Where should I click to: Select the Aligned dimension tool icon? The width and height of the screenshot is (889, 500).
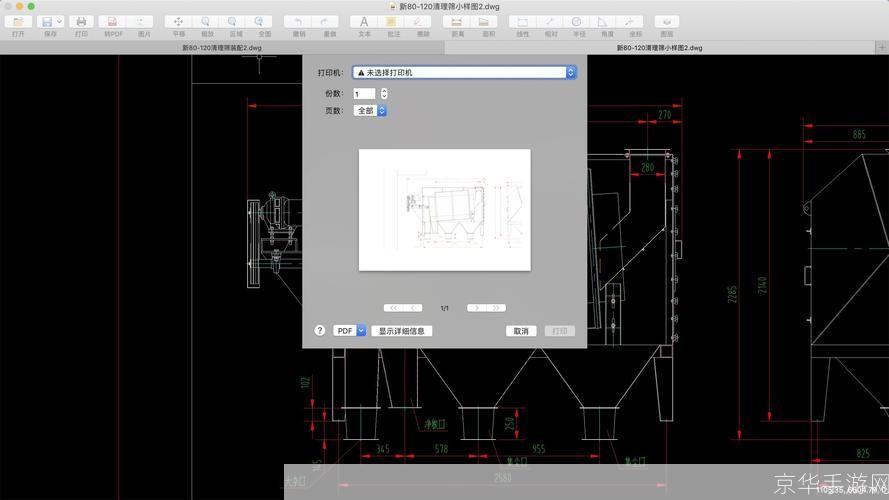[549, 22]
